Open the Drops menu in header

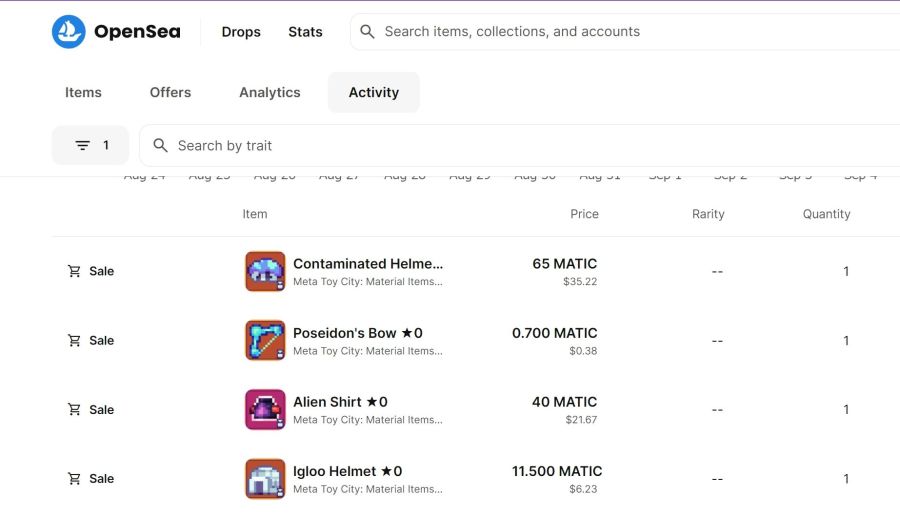(241, 32)
